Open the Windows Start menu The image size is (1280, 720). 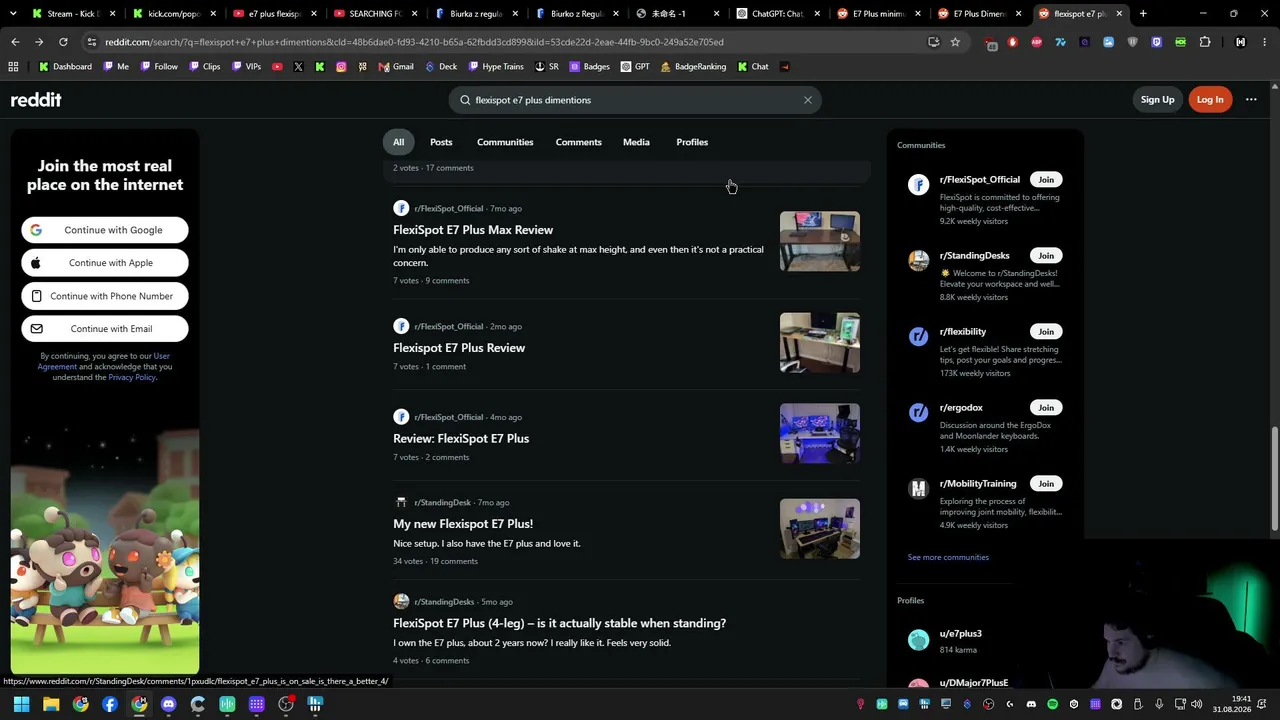click(21, 704)
